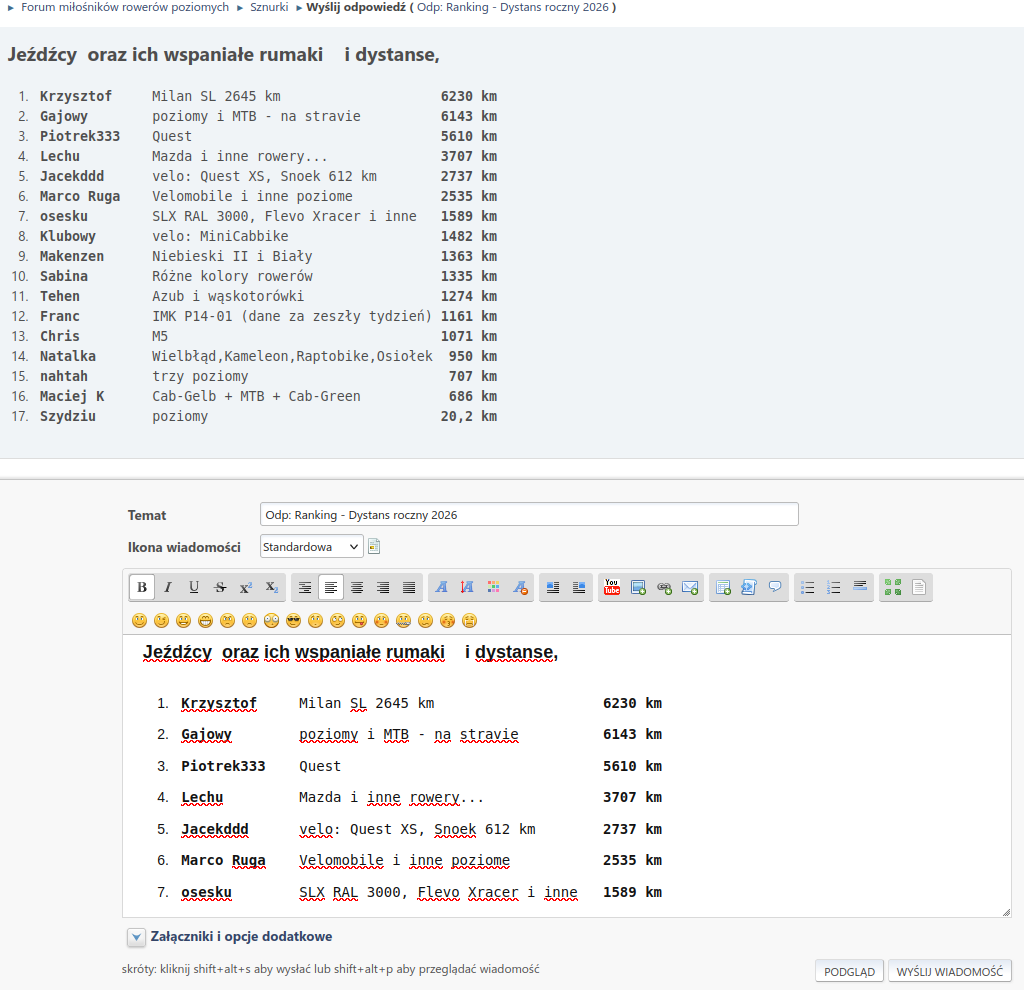Insert the lips-sealed emoticon
The height and width of the screenshot is (990, 1024).
tap(404, 620)
